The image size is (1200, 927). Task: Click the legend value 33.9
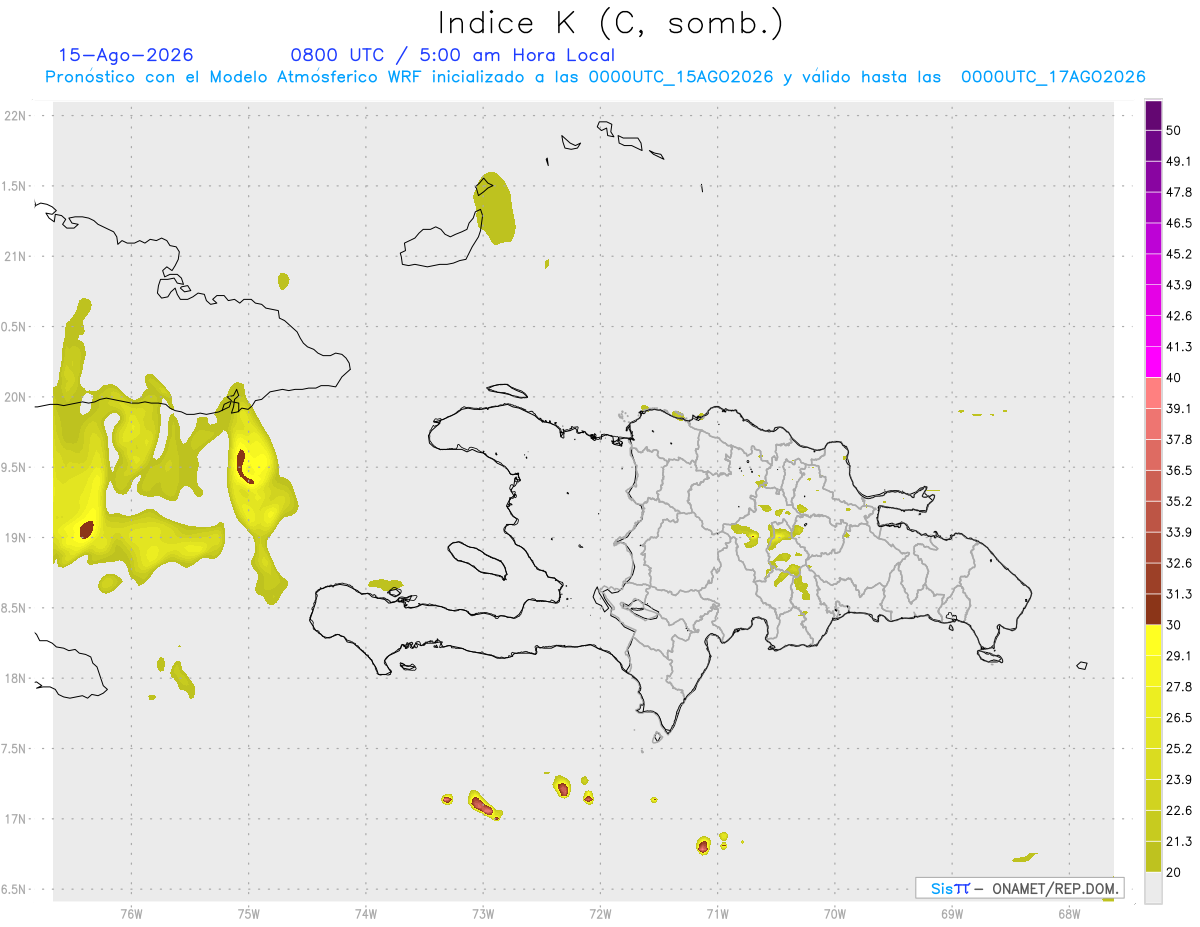[x=1179, y=532]
